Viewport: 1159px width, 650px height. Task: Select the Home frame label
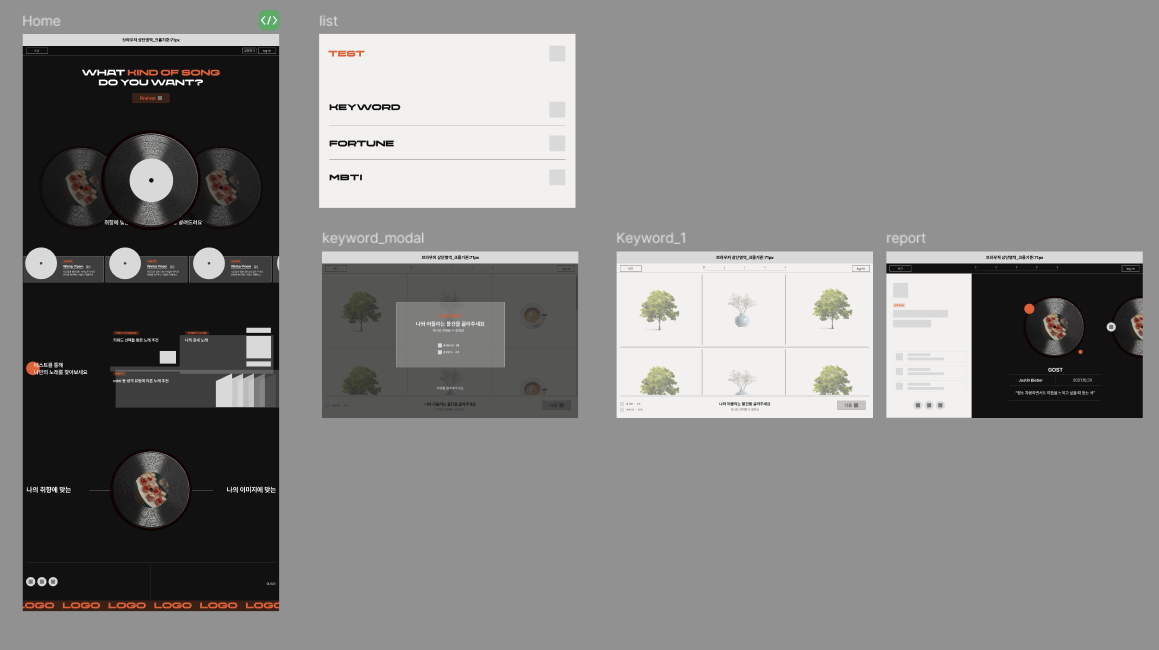tap(41, 21)
